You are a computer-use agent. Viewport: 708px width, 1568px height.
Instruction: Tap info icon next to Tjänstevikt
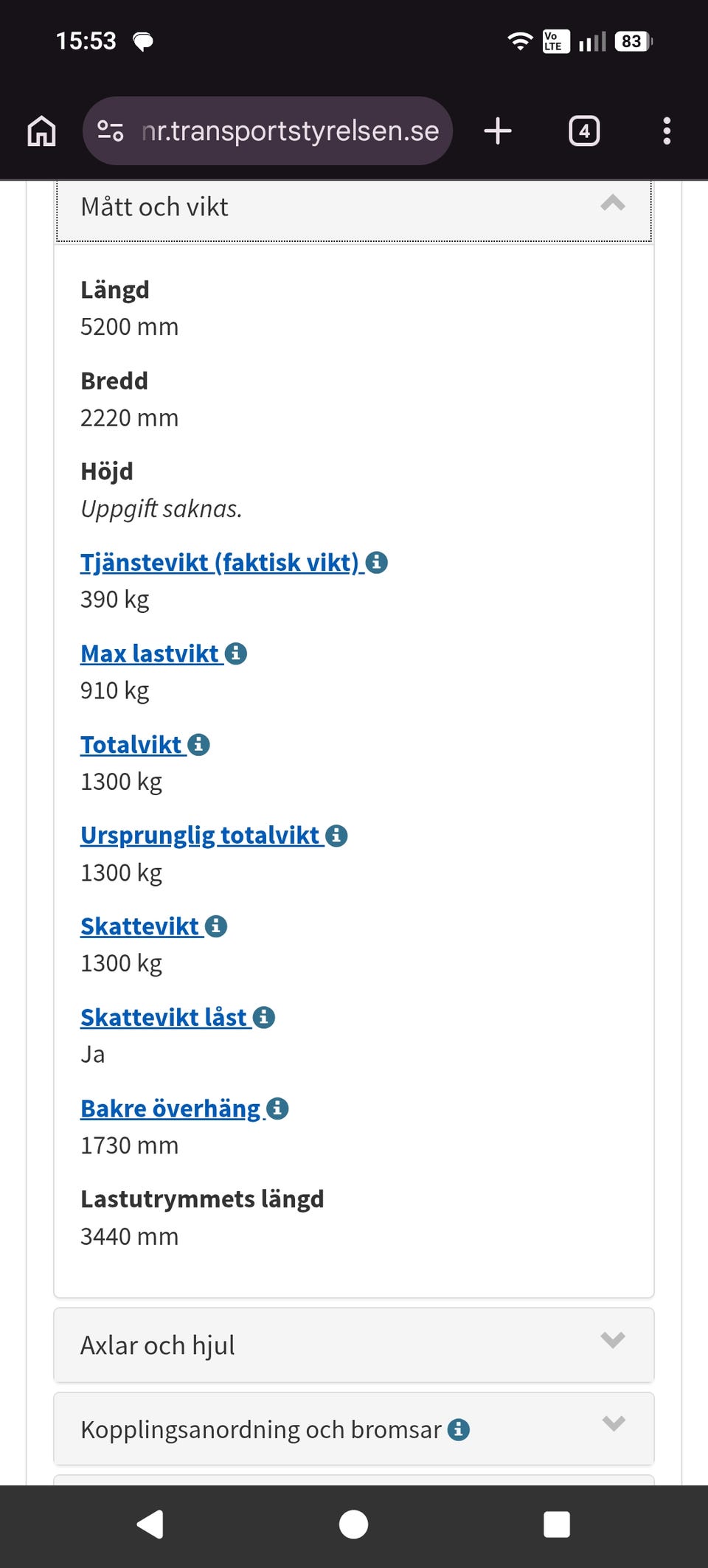(377, 563)
